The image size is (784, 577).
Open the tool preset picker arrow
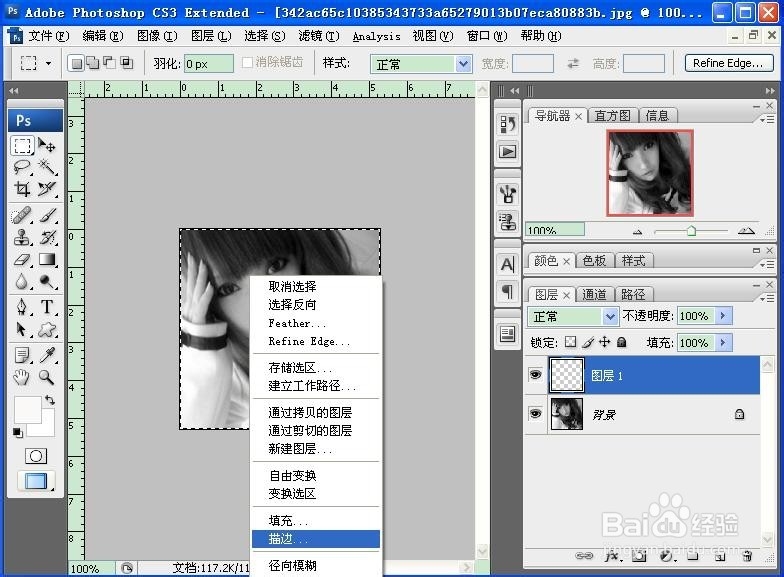48,63
